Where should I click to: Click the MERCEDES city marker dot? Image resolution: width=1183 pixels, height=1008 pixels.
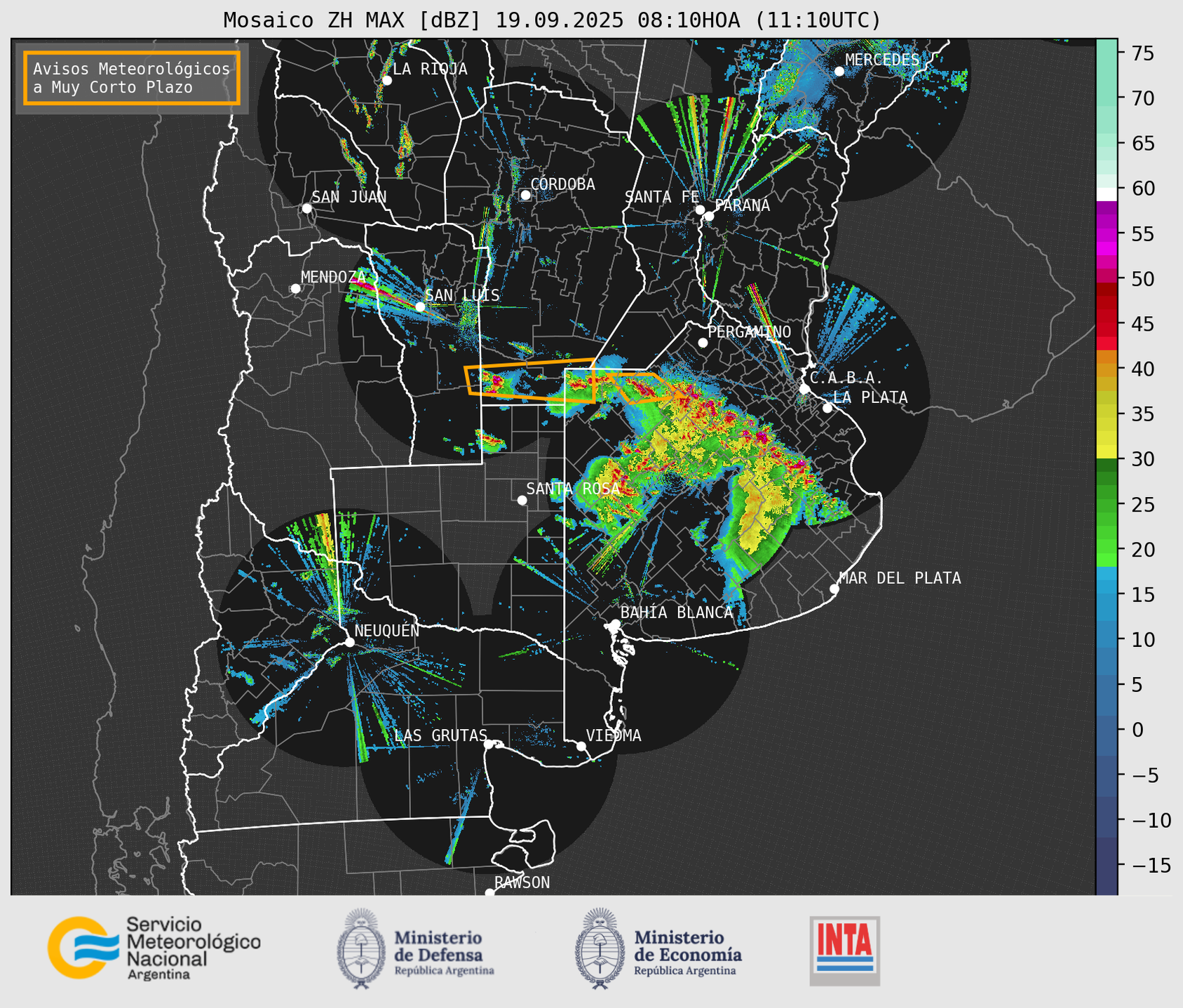pyautogui.click(x=839, y=71)
